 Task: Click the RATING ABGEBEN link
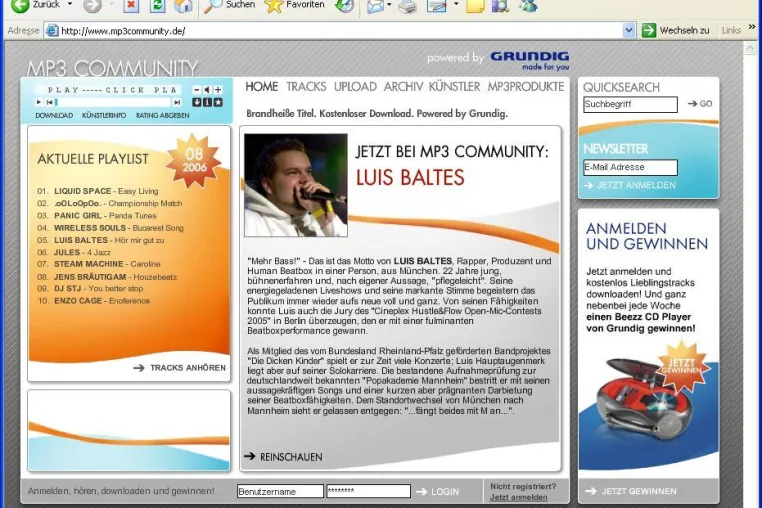pos(162,116)
